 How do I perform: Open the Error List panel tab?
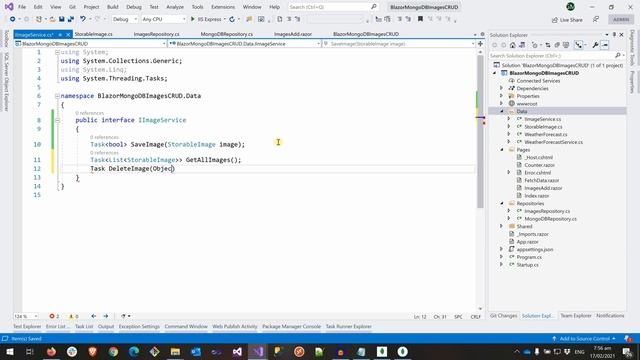point(58,327)
